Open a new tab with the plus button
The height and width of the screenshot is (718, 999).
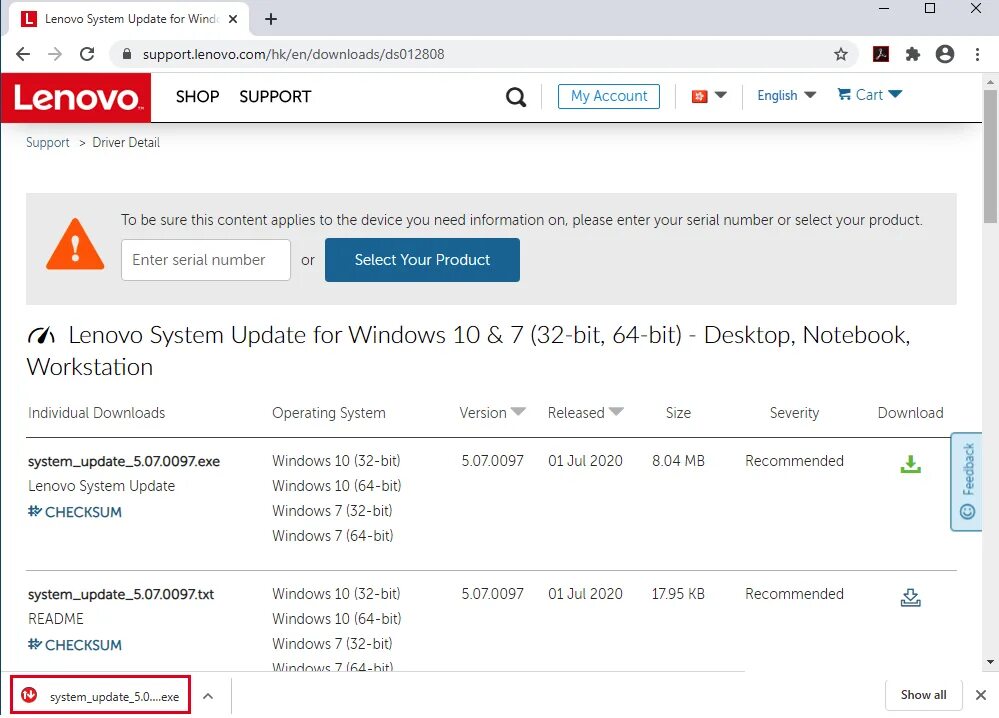coord(271,19)
